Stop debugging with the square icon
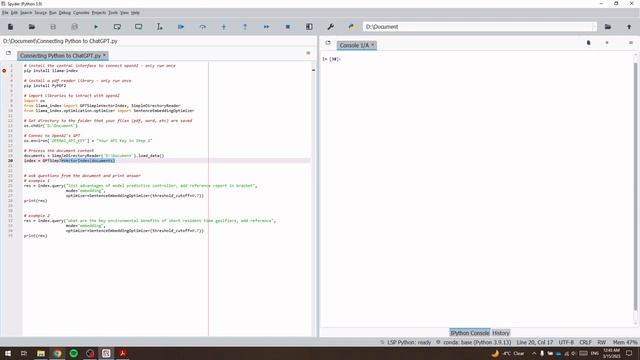 [288, 27]
